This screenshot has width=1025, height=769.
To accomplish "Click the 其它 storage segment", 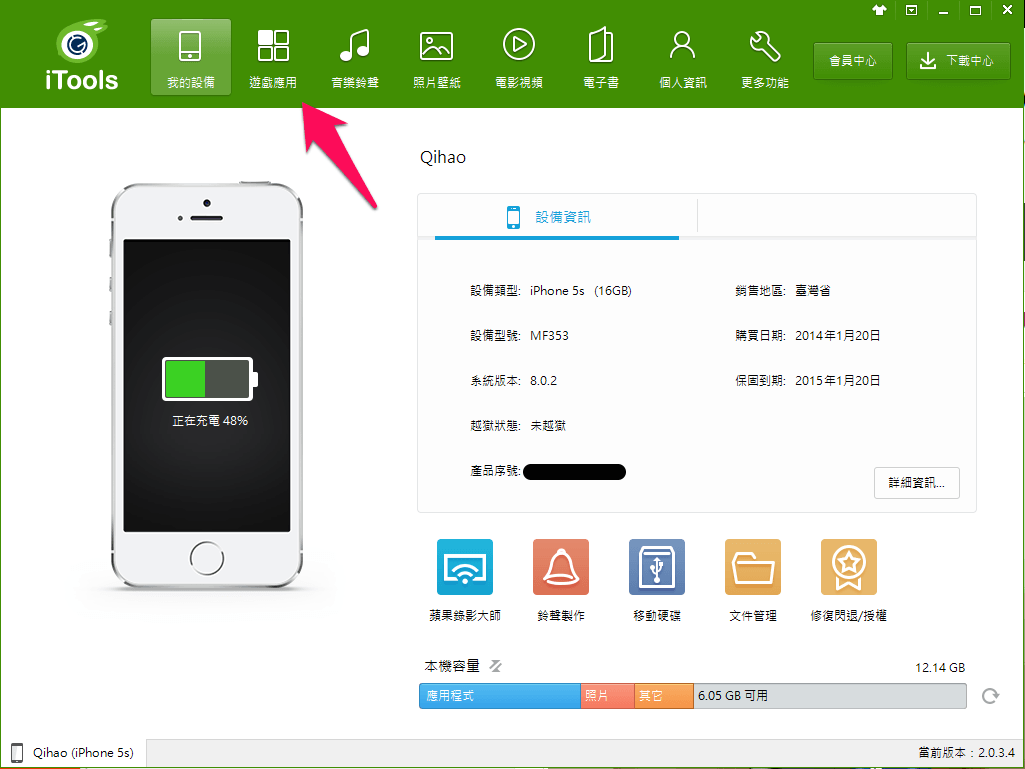I will coord(664,696).
